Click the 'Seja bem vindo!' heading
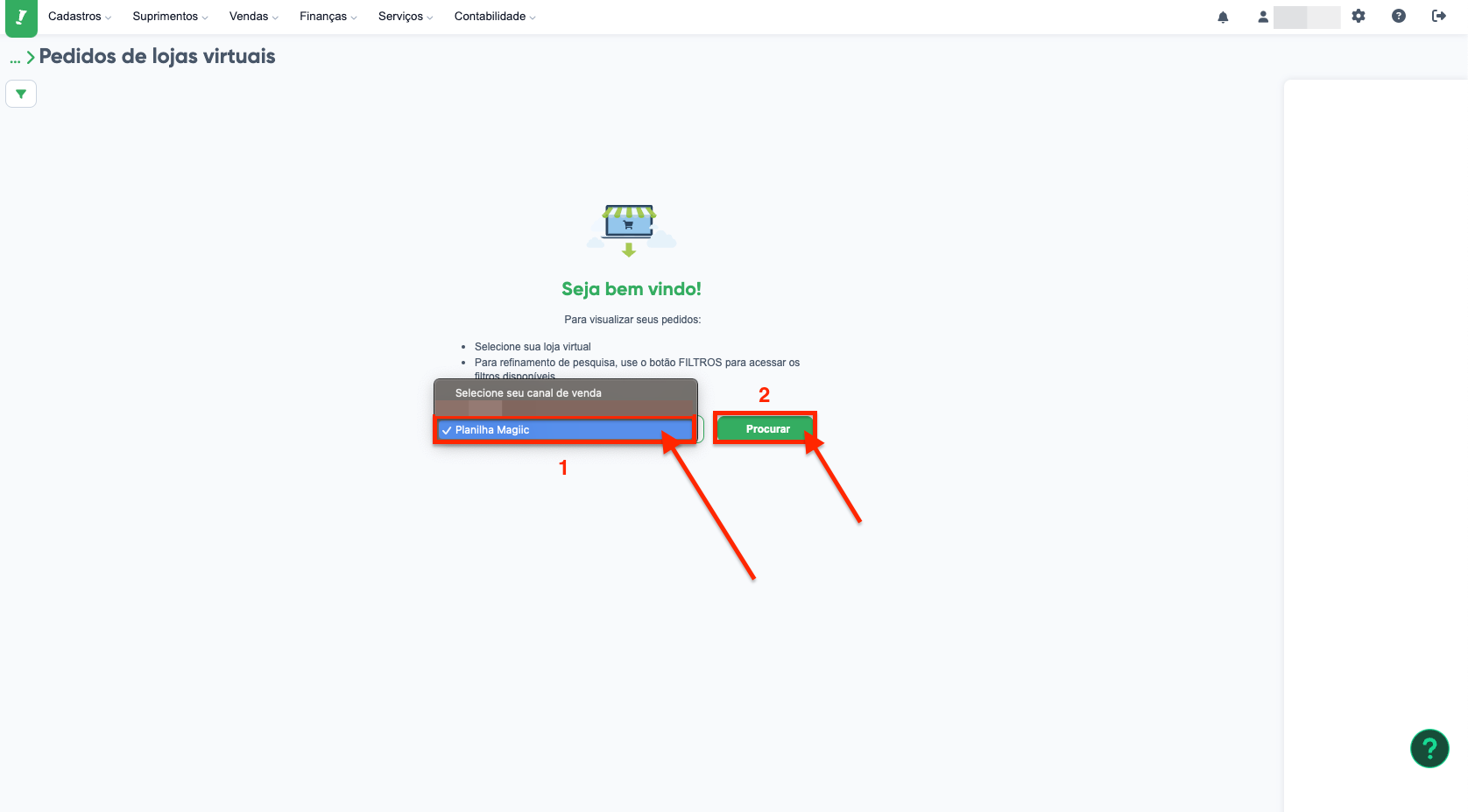This screenshot has height=812, width=1468. tap(632, 289)
